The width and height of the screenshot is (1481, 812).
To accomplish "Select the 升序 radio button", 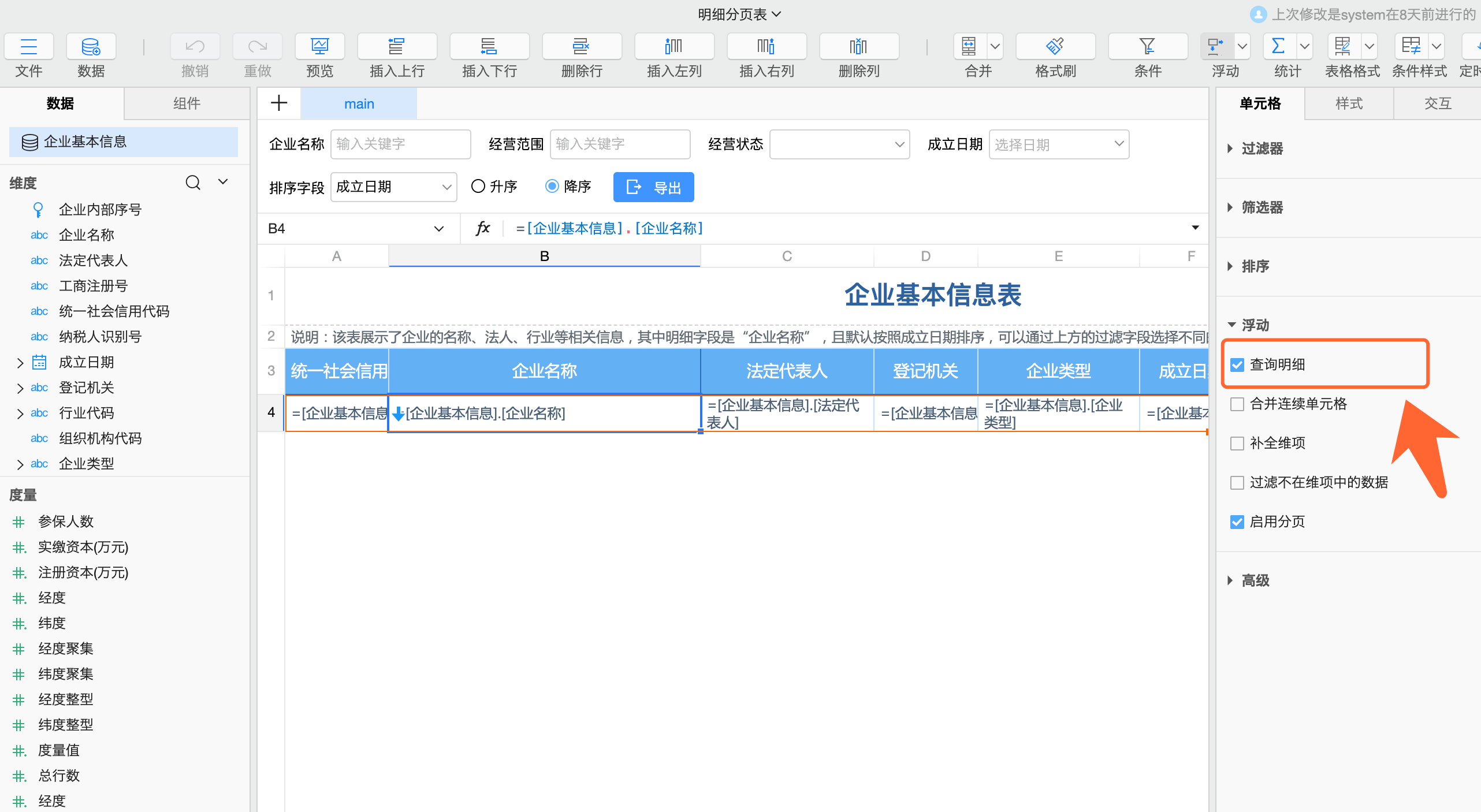I will [478, 187].
